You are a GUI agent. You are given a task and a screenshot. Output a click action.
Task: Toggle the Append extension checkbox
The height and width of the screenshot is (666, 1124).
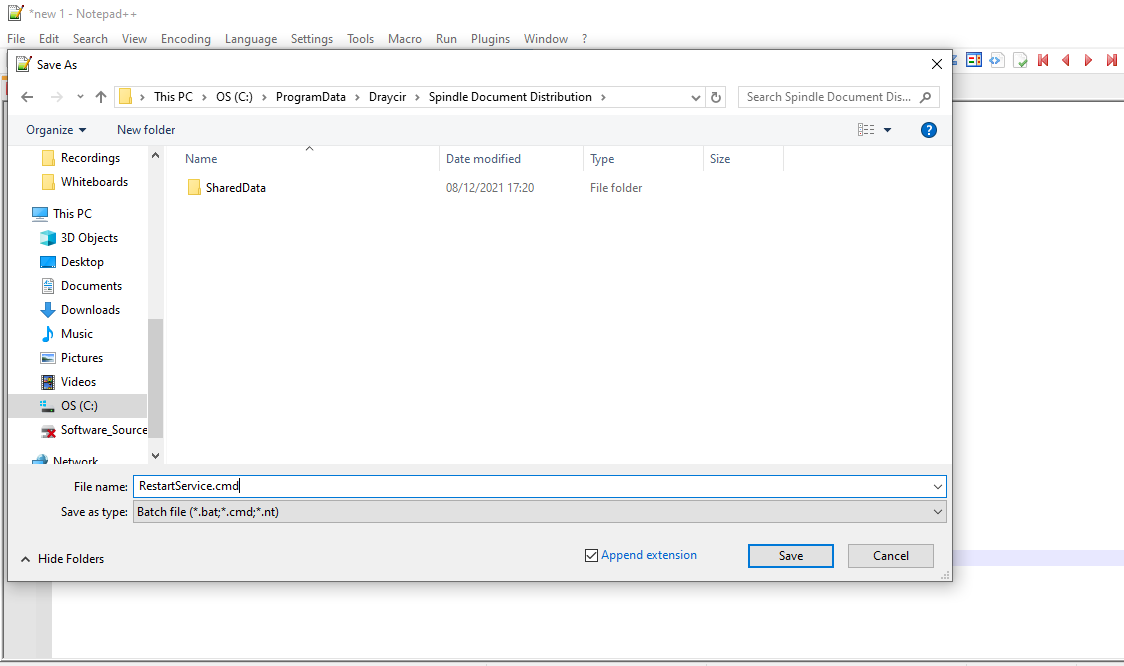[591, 556]
